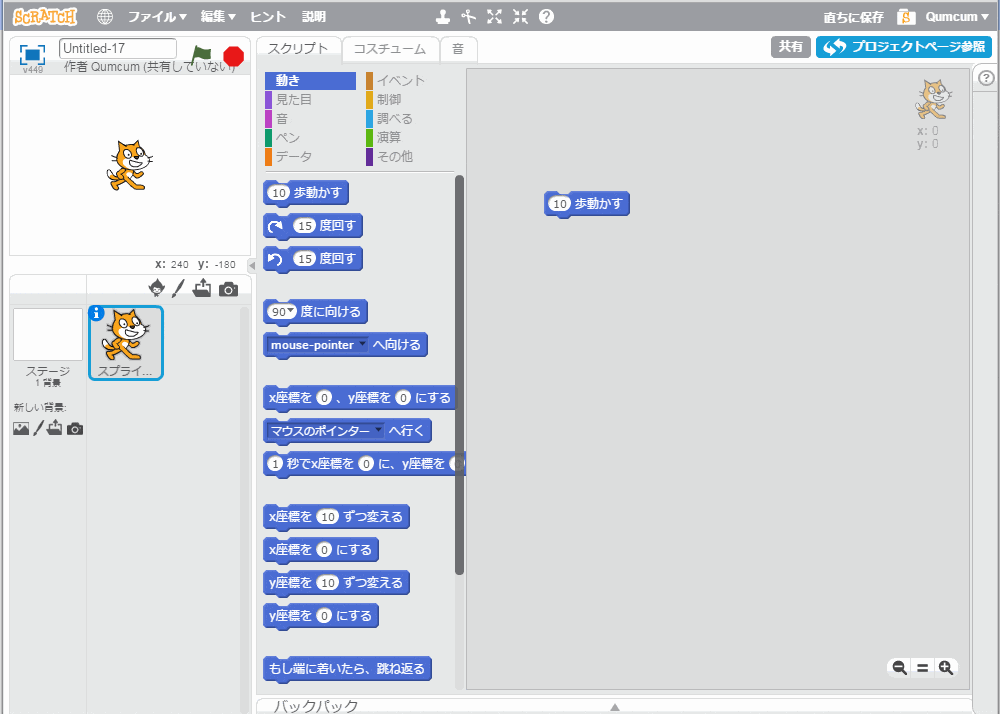The image size is (1000, 714).
Task: Select the Duplicate stamp tool
Action: [x=442, y=17]
